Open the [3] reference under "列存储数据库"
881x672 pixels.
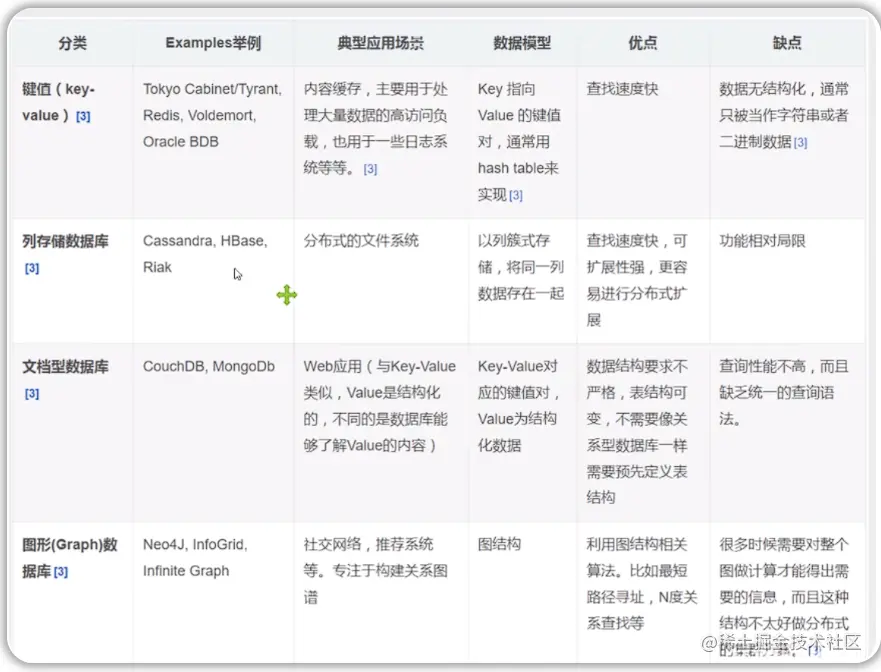pyautogui.click(x=32, y=269)
